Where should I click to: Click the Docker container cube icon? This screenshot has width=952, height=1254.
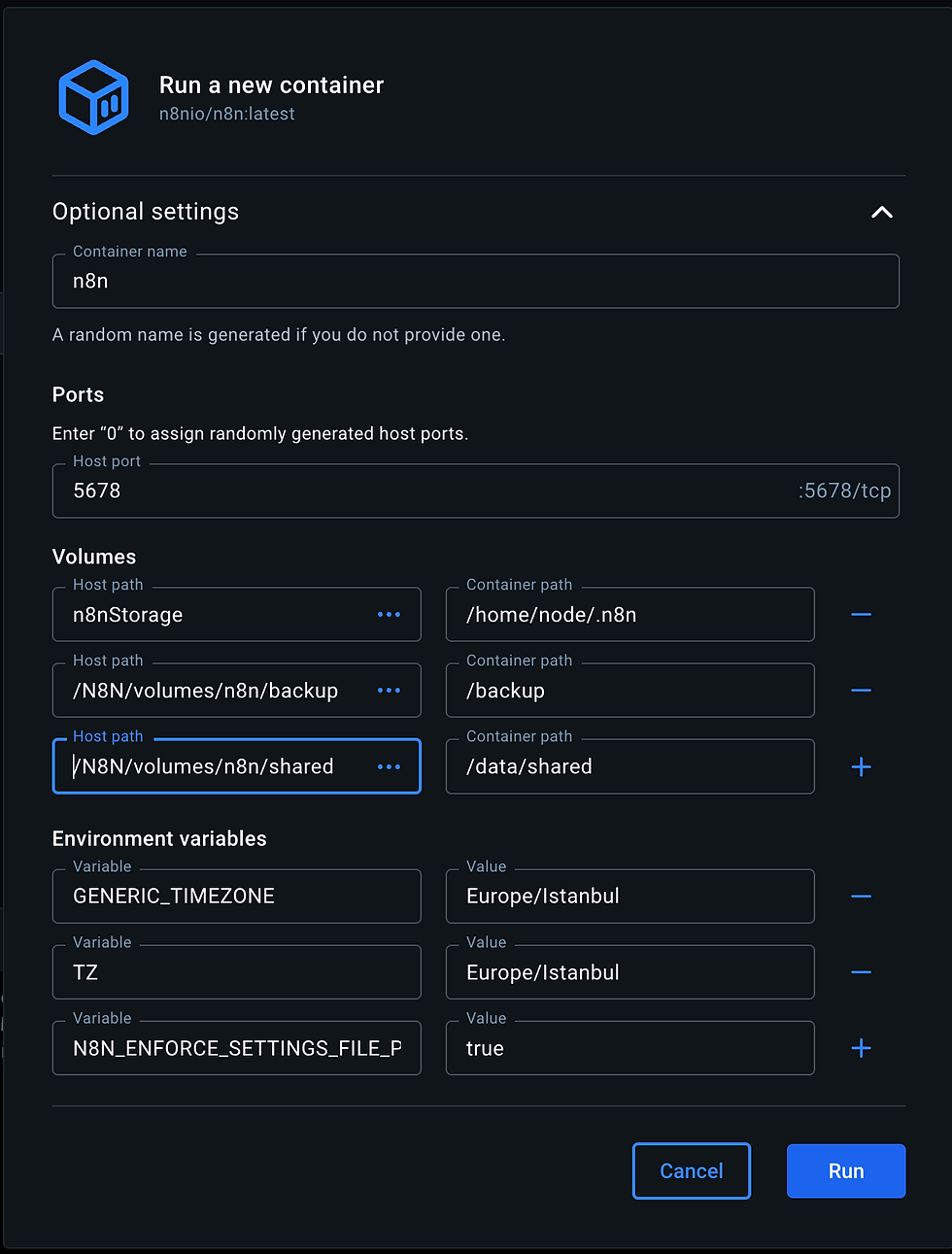(93, 97)
